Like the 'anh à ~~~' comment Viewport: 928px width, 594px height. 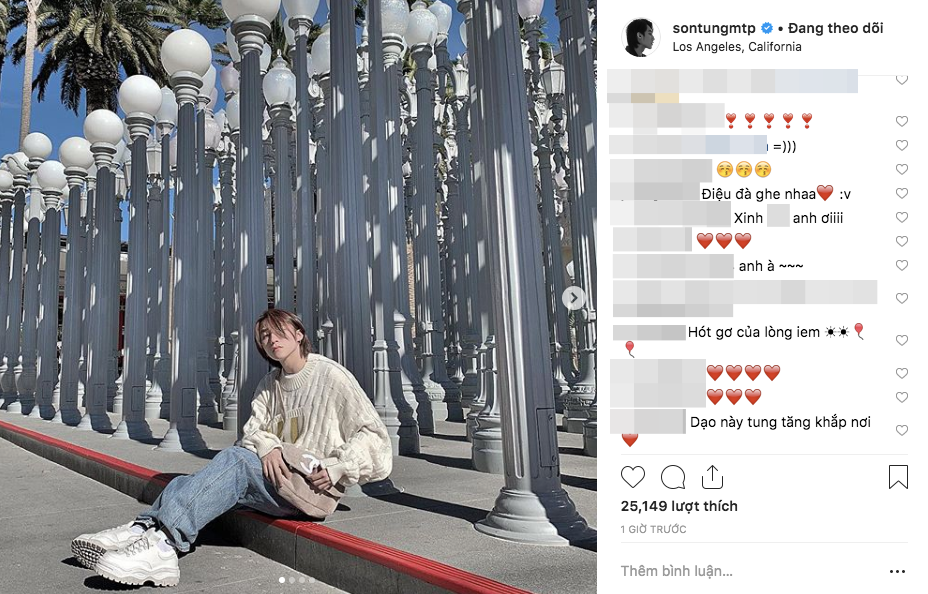click(x=901, y=266)
